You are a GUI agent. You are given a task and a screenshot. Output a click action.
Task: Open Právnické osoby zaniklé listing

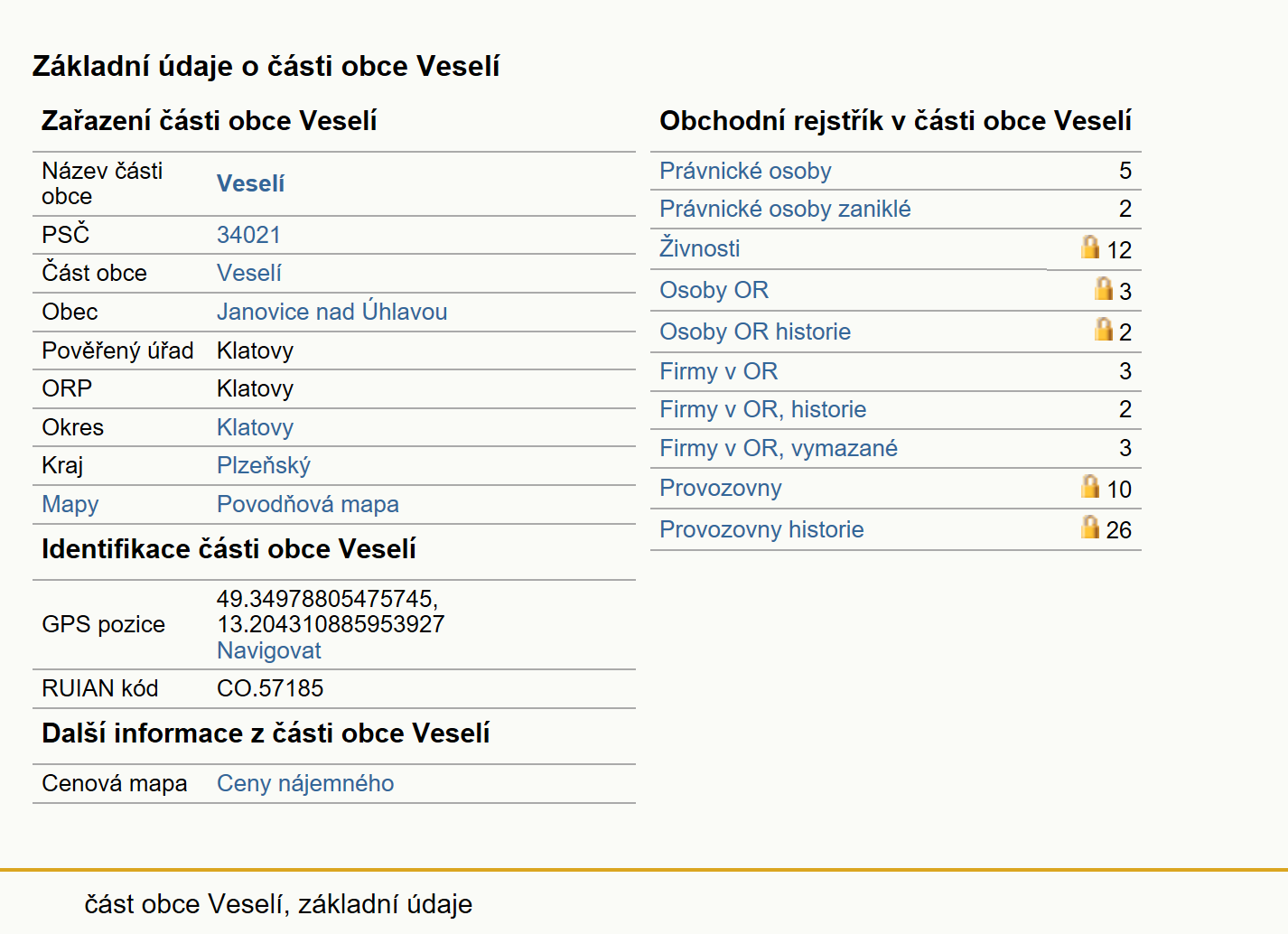tap(785, 209)
